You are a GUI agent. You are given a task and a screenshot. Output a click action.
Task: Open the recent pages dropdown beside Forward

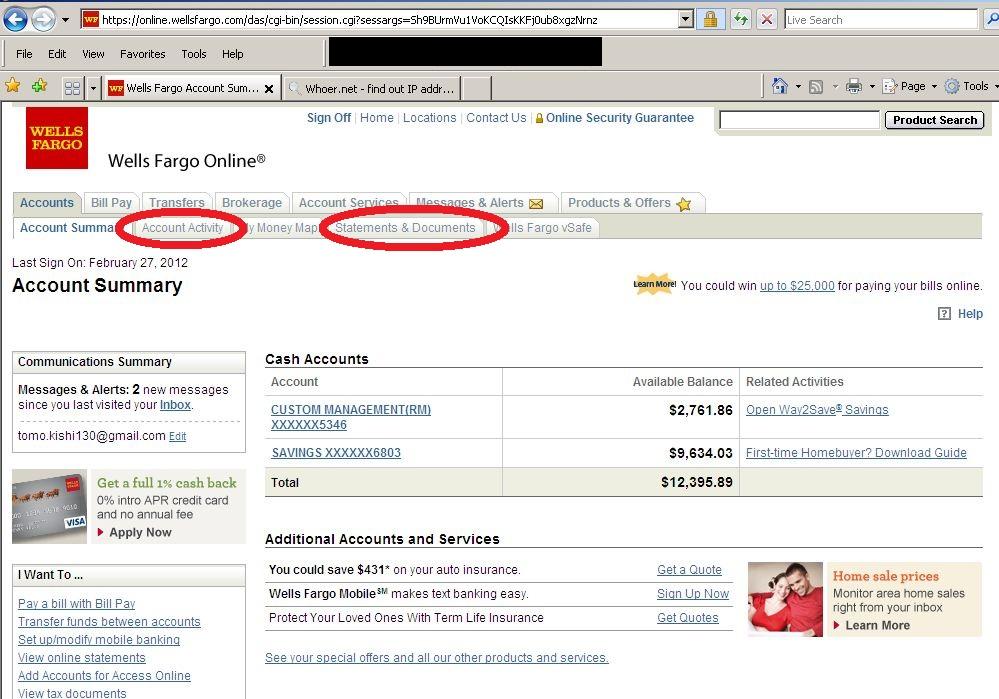[x=65, y=20]
